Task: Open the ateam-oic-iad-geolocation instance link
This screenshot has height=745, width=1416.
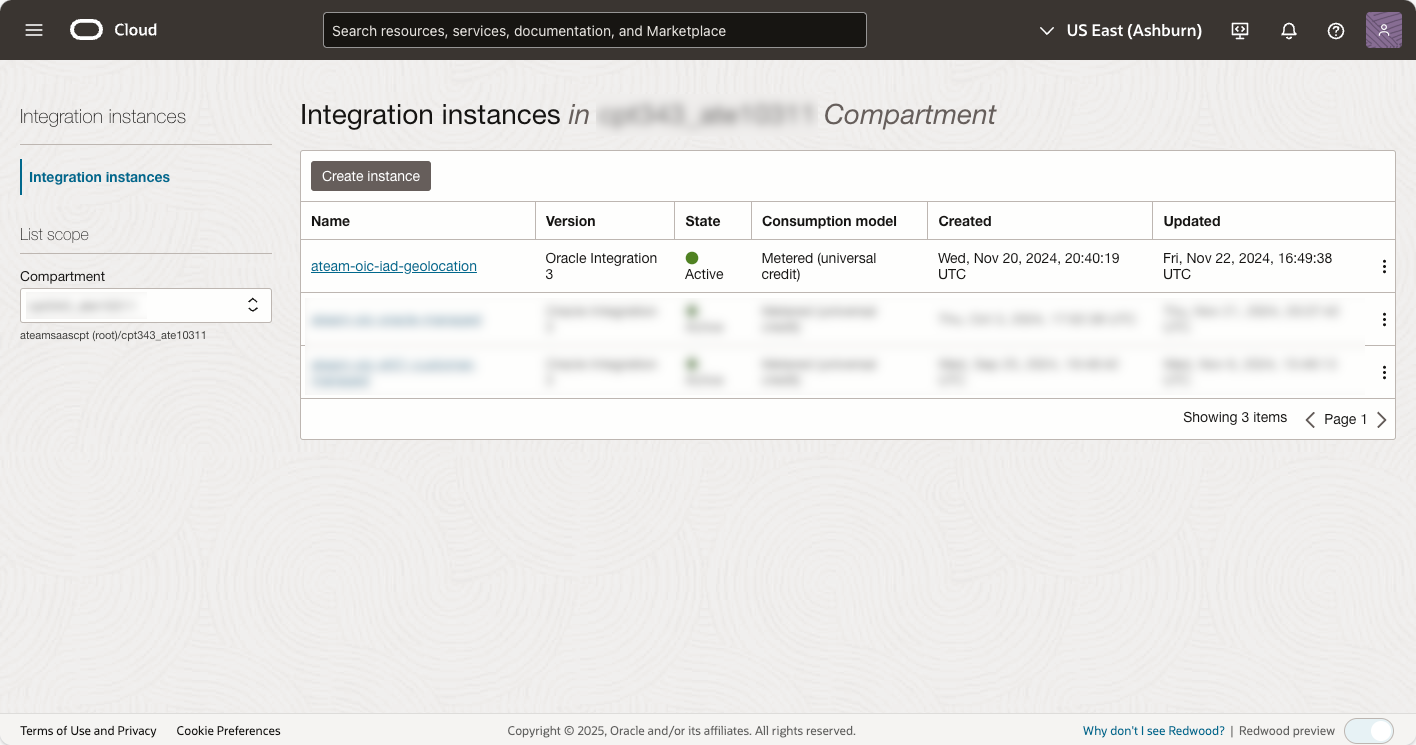Action: pos(394,266)
